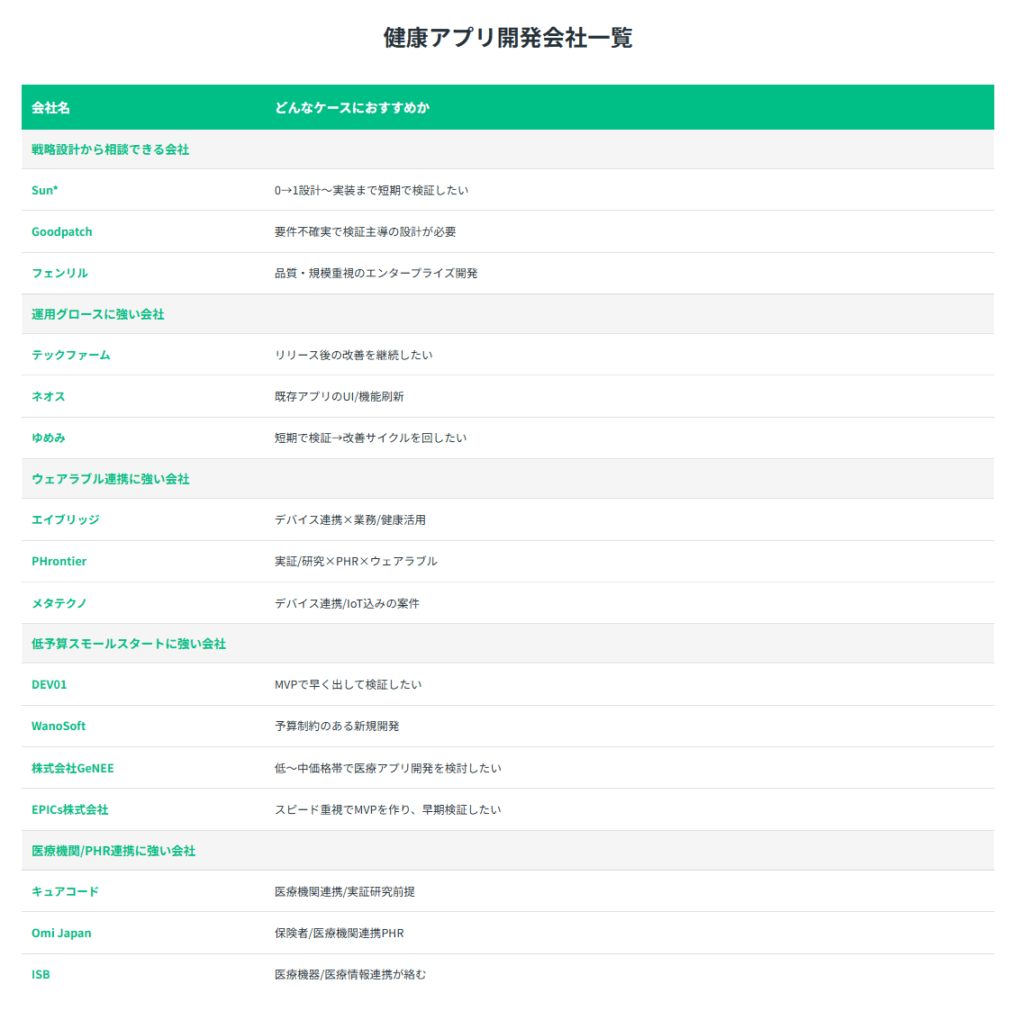This screenshot has height=1011, width=1024.
Task: Select the テックファーム link
Action: point(71,355)
